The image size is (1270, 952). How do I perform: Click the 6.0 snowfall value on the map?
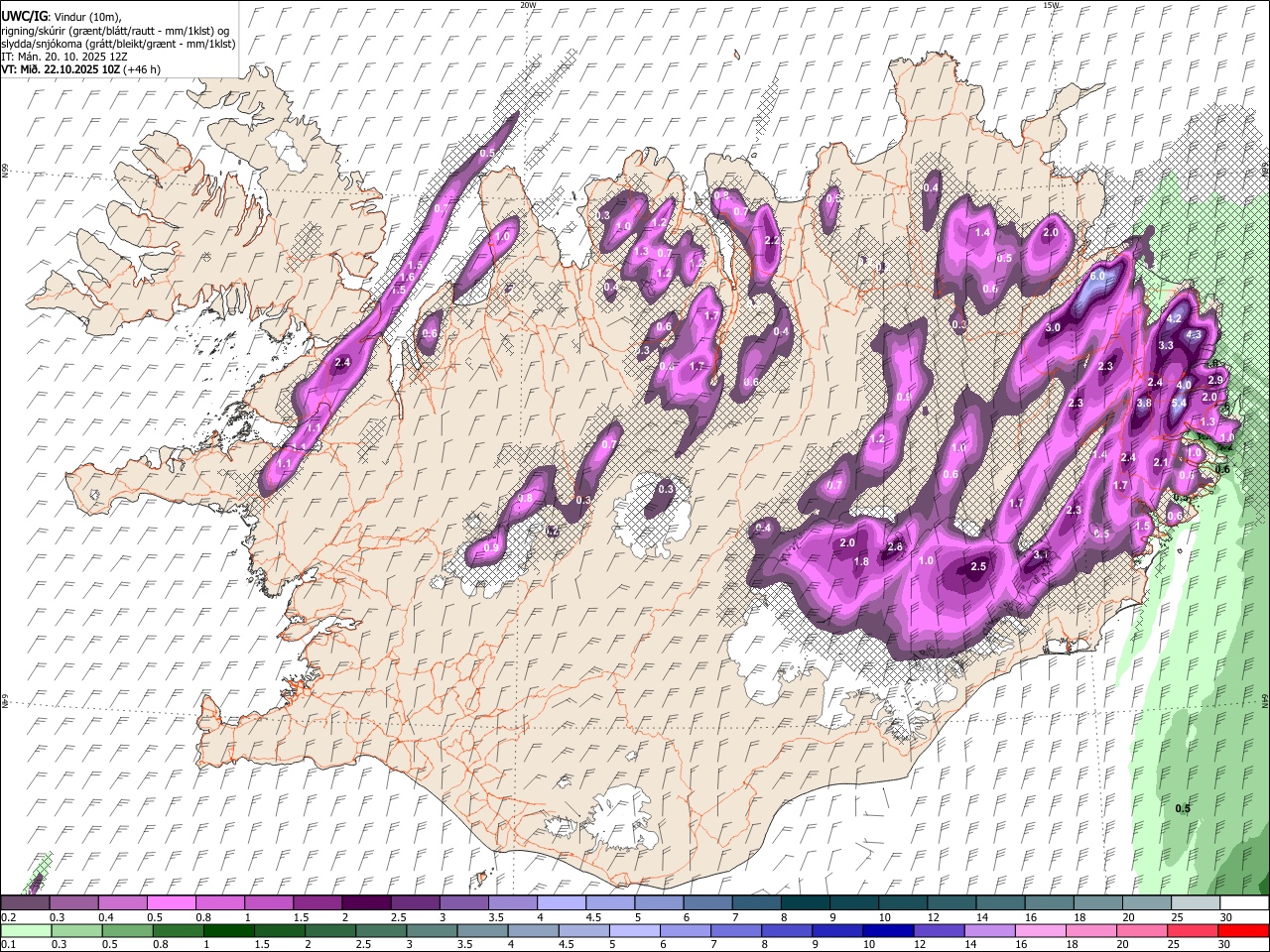point(1097,276)
